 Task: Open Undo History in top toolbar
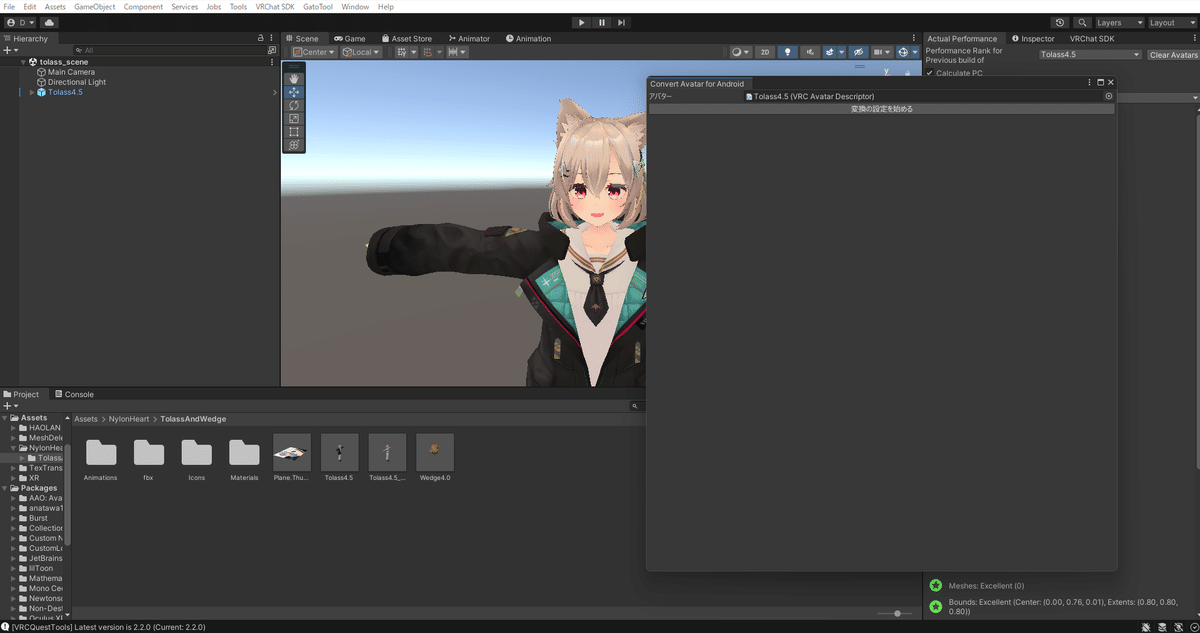[x=1060, y=22]
